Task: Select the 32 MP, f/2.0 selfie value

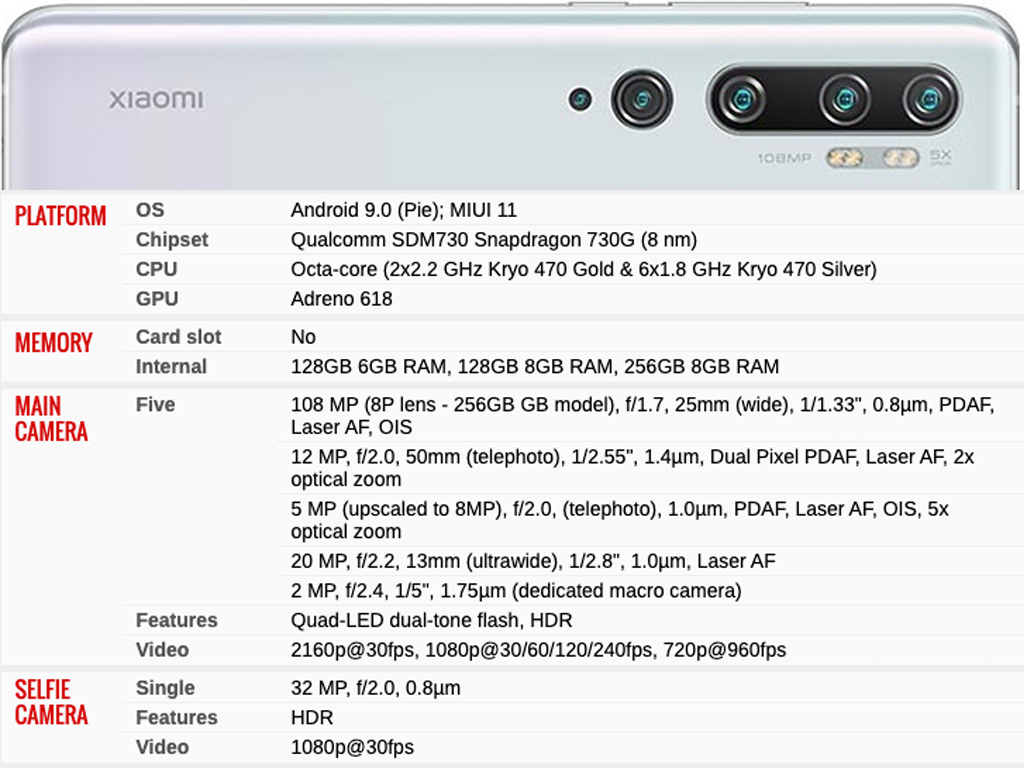Action: coord(376,688)
